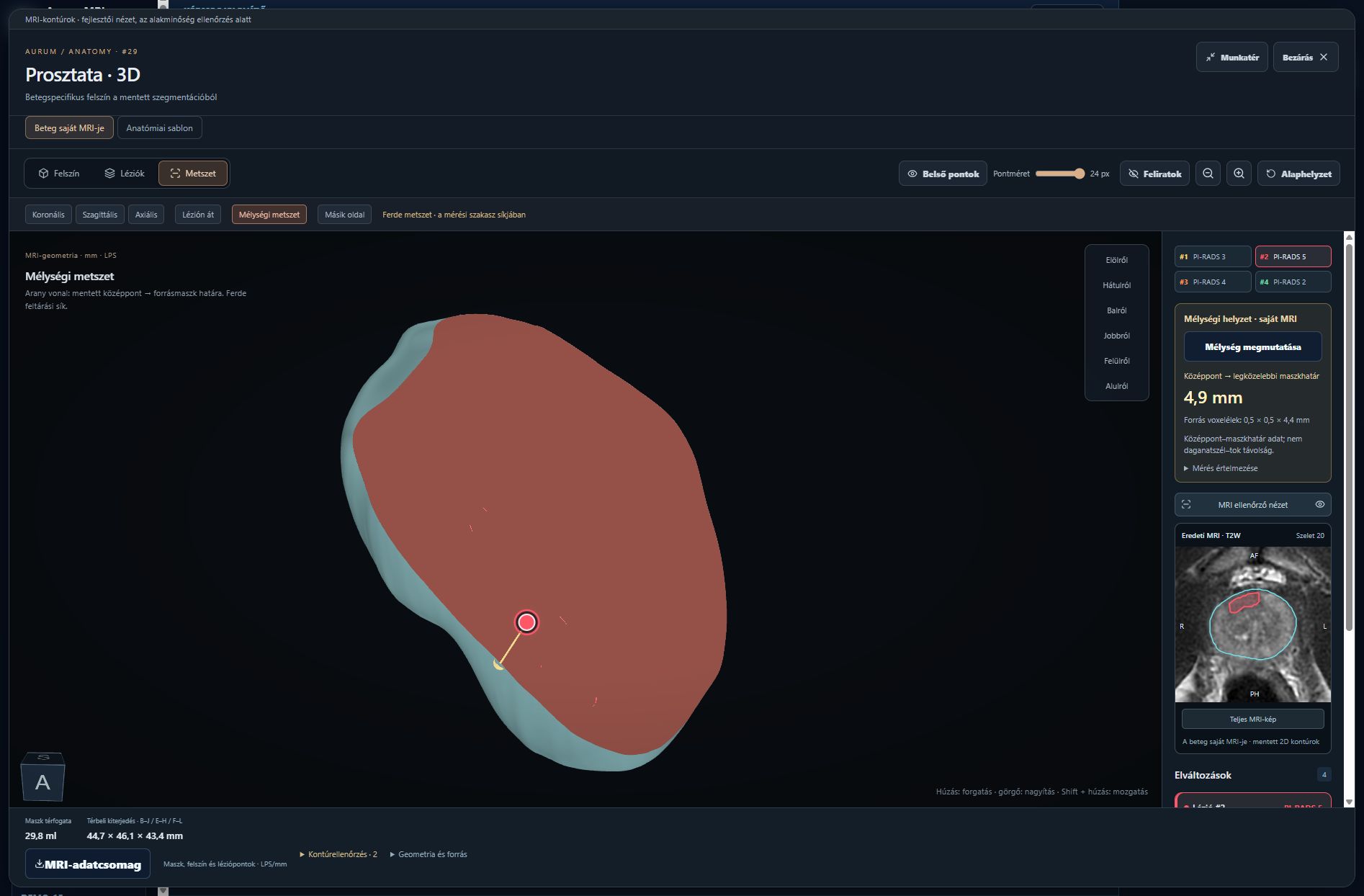Click the orientation cube labeled A
The width and height of the screenshot is (1364, 896).
(42, 778)
